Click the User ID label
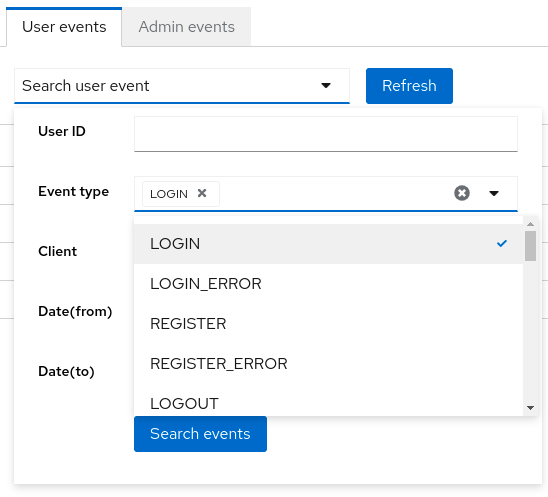548x497 pixels. click(x=62, y=131)
